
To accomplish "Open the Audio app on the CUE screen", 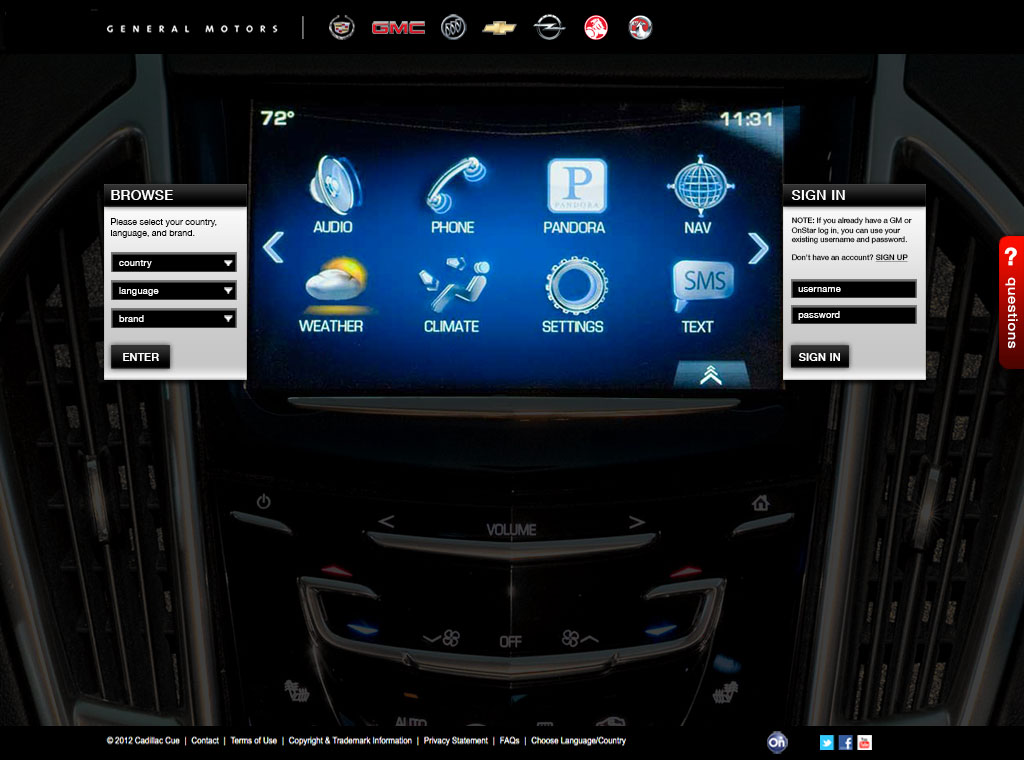I will (x=334, y=185).
